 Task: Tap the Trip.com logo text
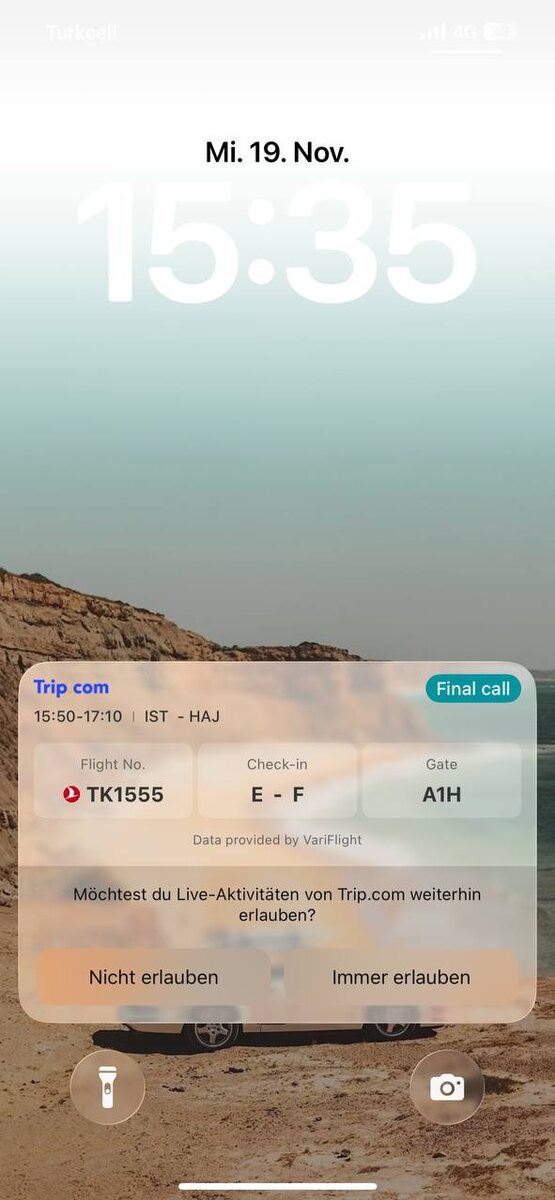(71, 687)
